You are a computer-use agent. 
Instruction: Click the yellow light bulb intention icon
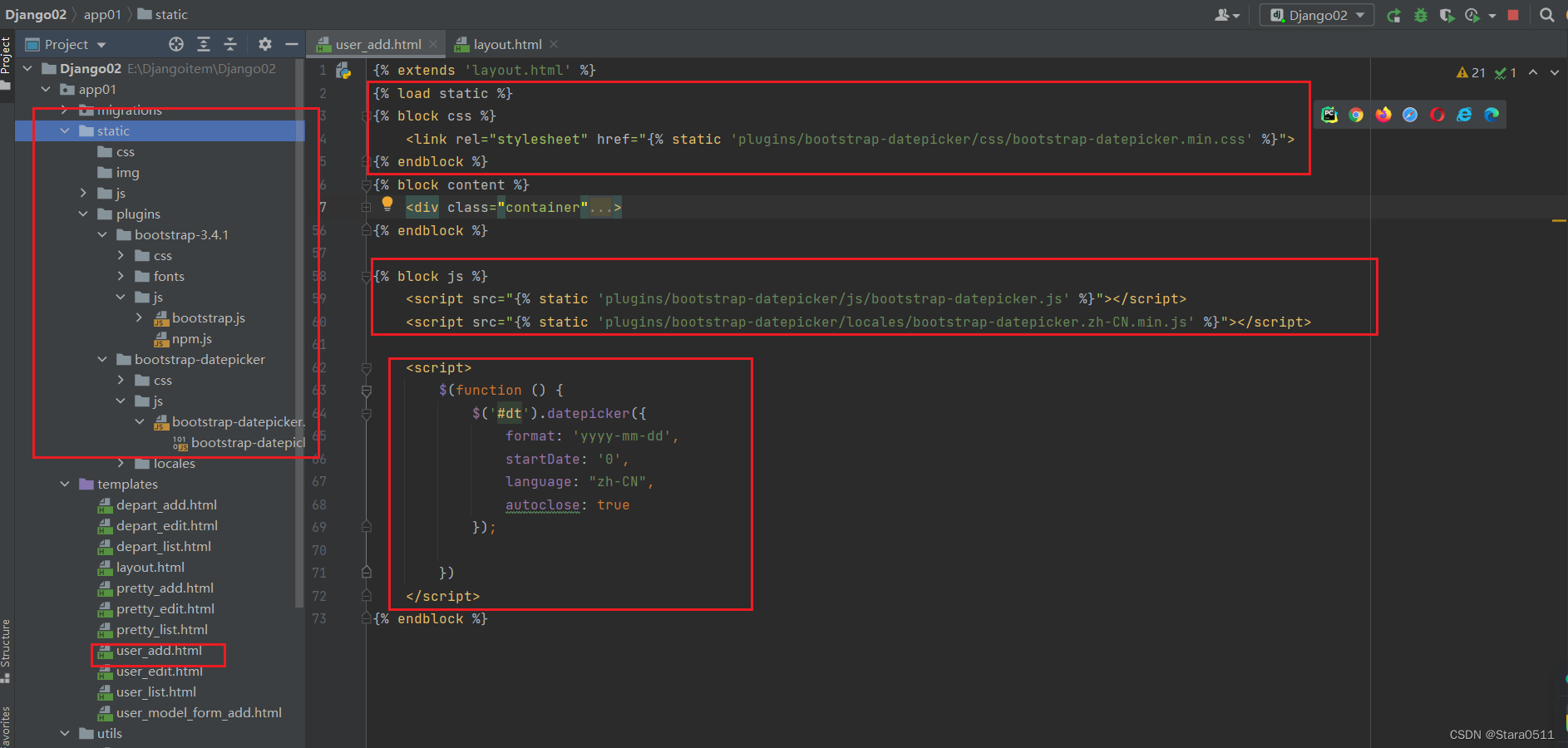click(x=387, y=204)
